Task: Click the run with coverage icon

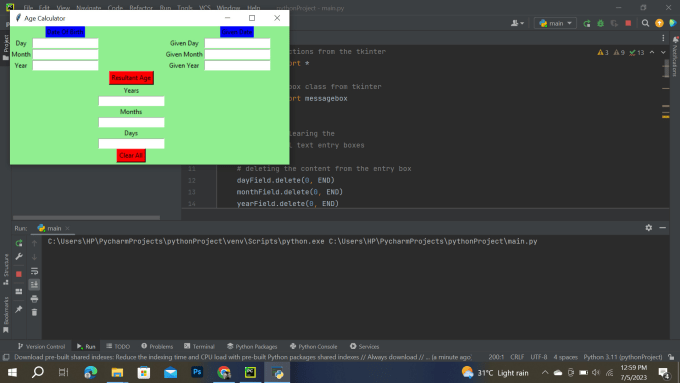Action: [x=614, y=23]
